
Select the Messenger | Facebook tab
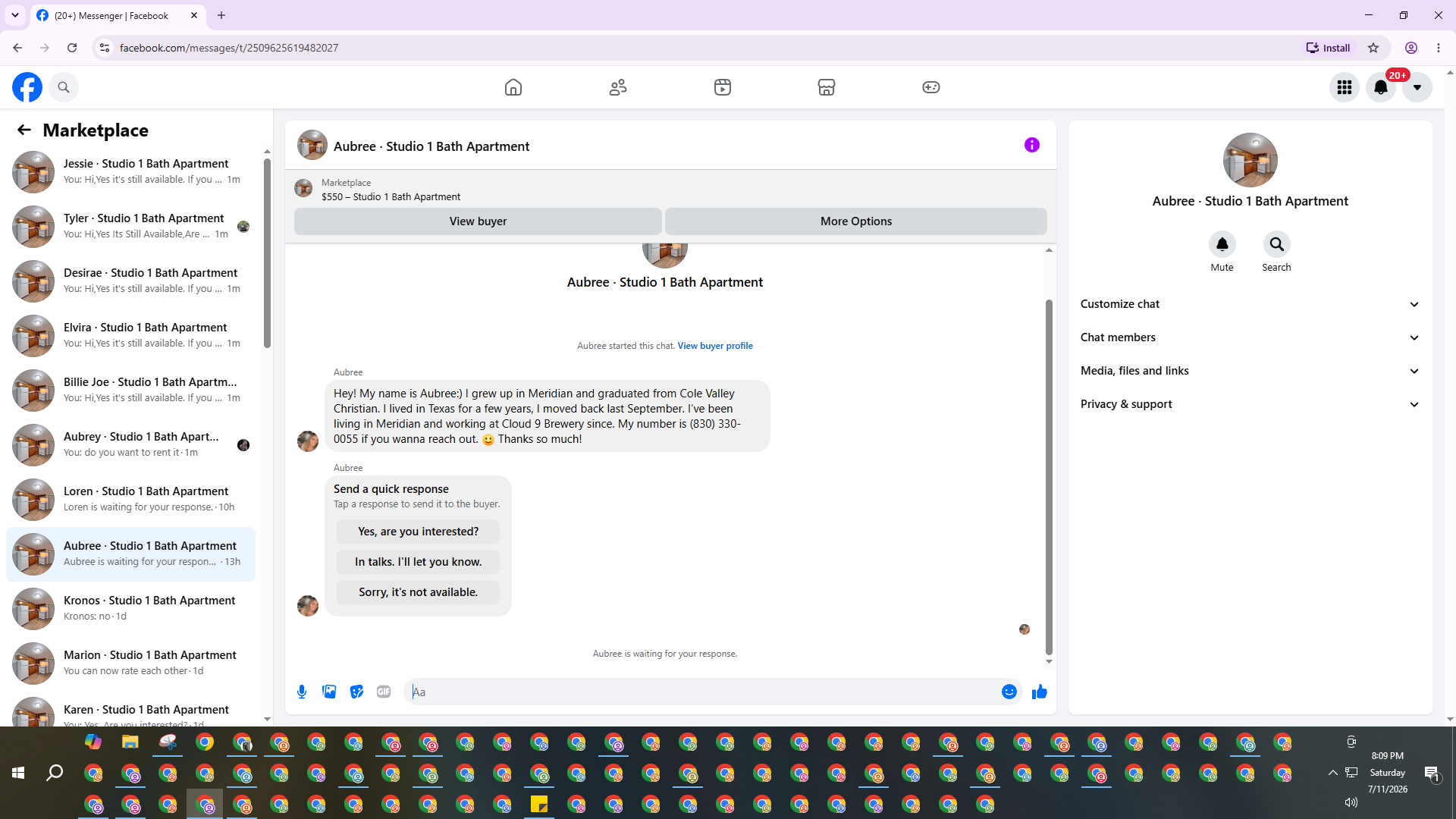[x=118, y=15]
